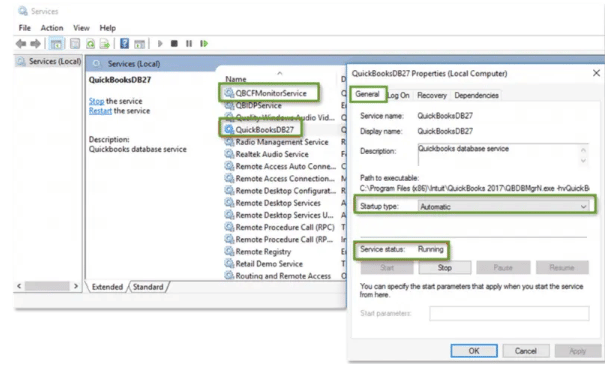Viewport: 607px width, 366px height.
Task: Open the File menu
Action: (24, 28)
